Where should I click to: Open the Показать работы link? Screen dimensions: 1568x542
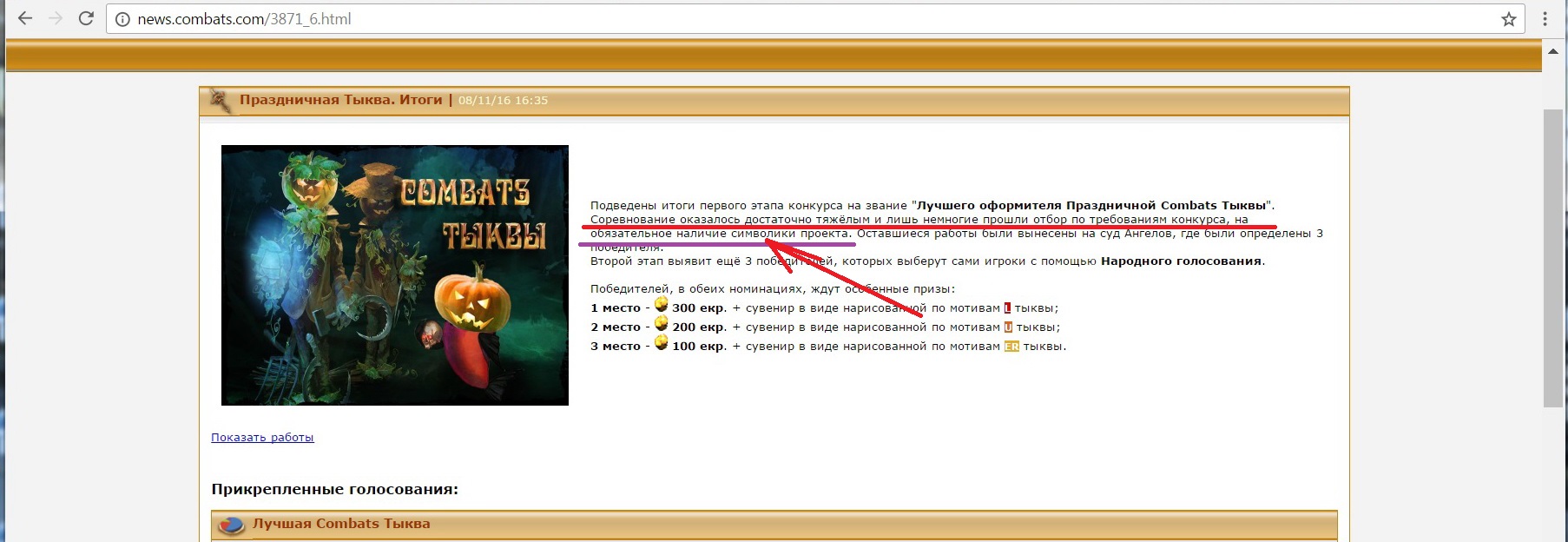(262, 438)
